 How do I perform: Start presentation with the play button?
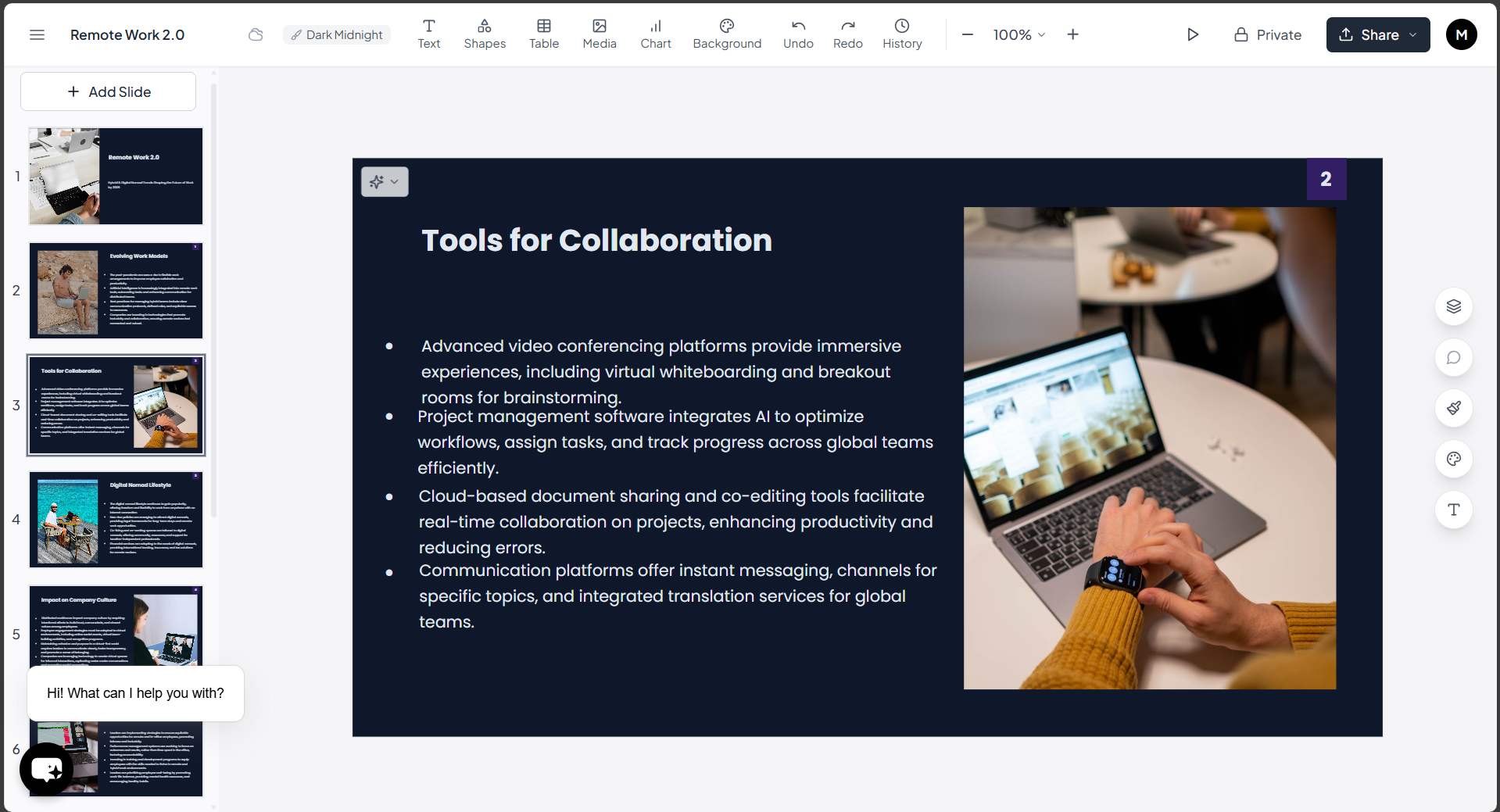point(1192,35)
